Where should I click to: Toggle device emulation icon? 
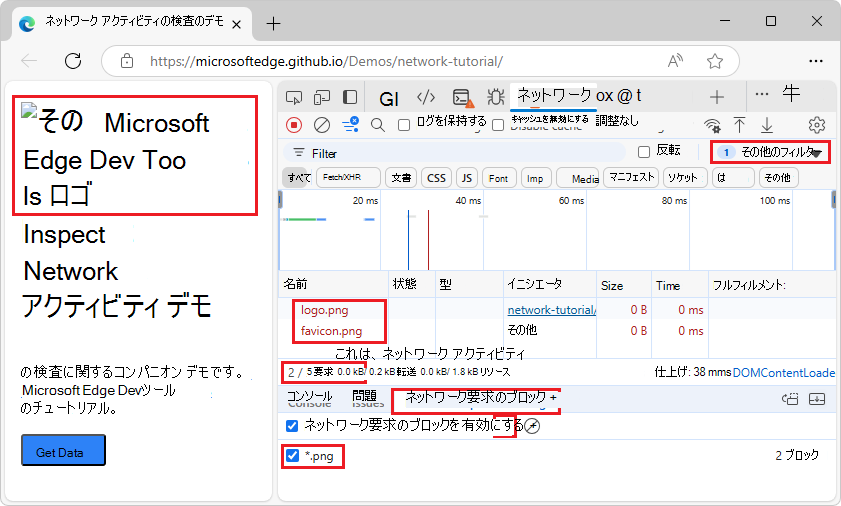(x=322, y=97)
